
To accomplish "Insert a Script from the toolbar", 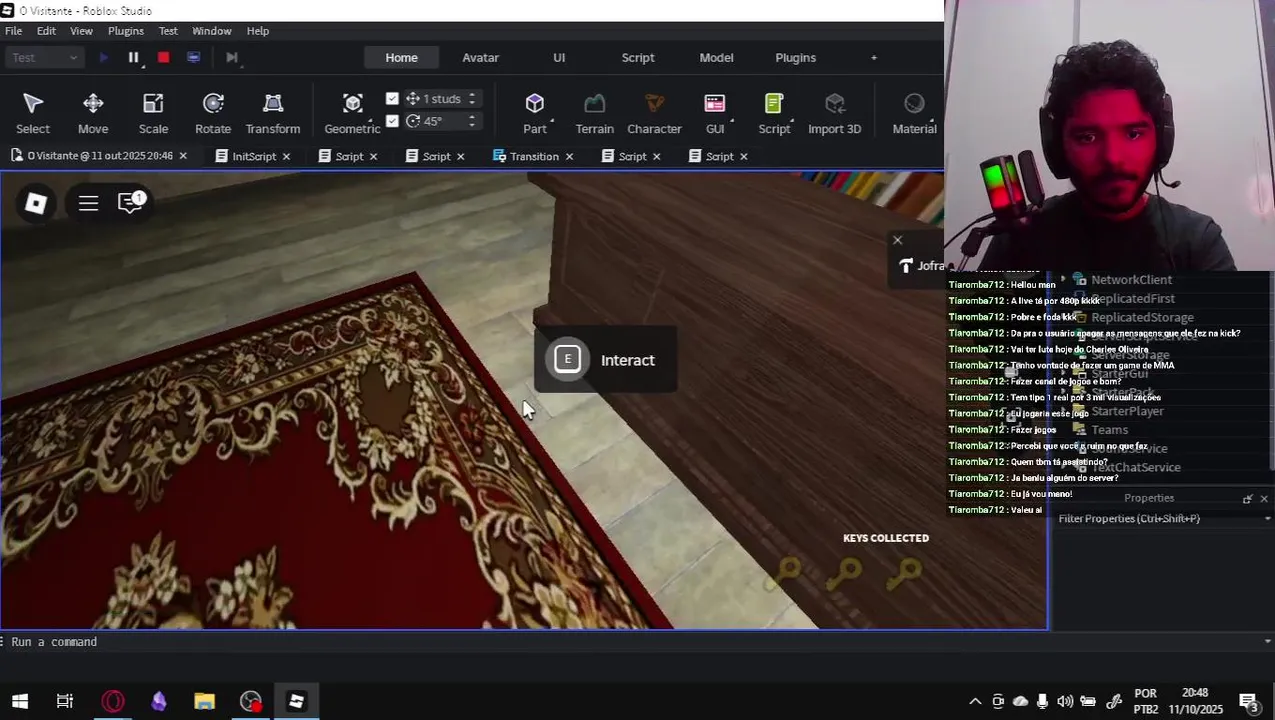I will 774,113.
